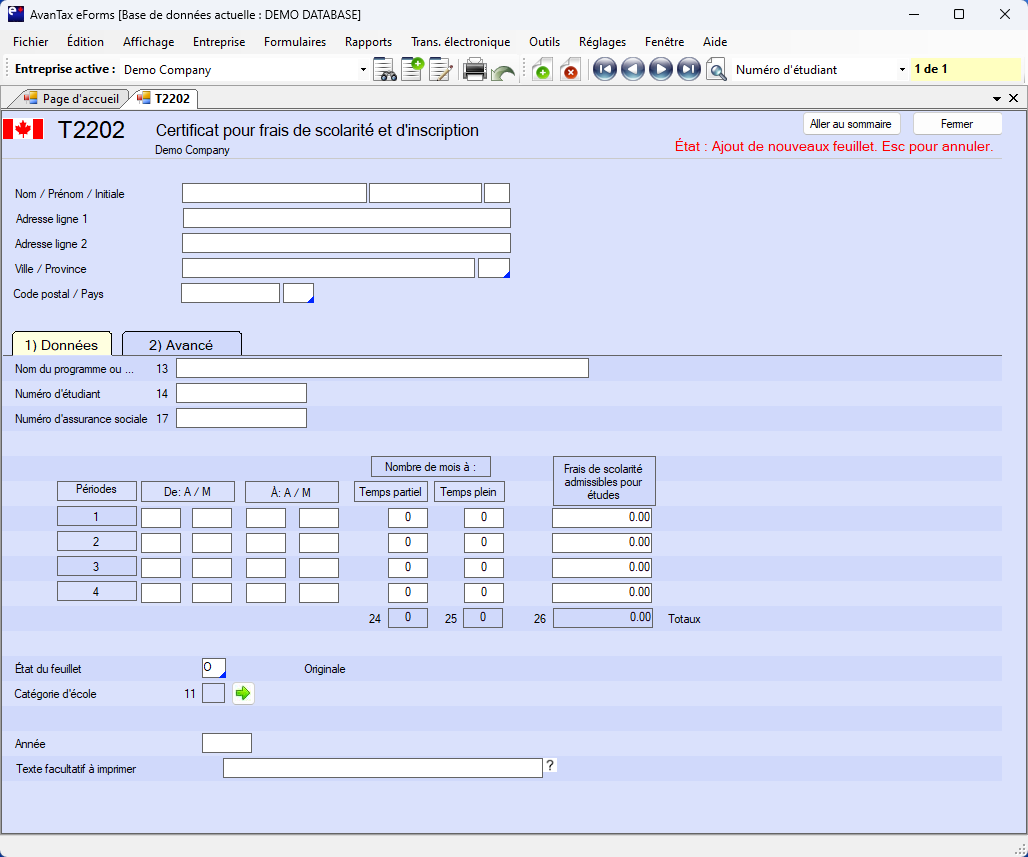Image resolution: width=1028 pixels, height=857 pixels.
Task: Go to the last record
Action: (x=688, y=70)
